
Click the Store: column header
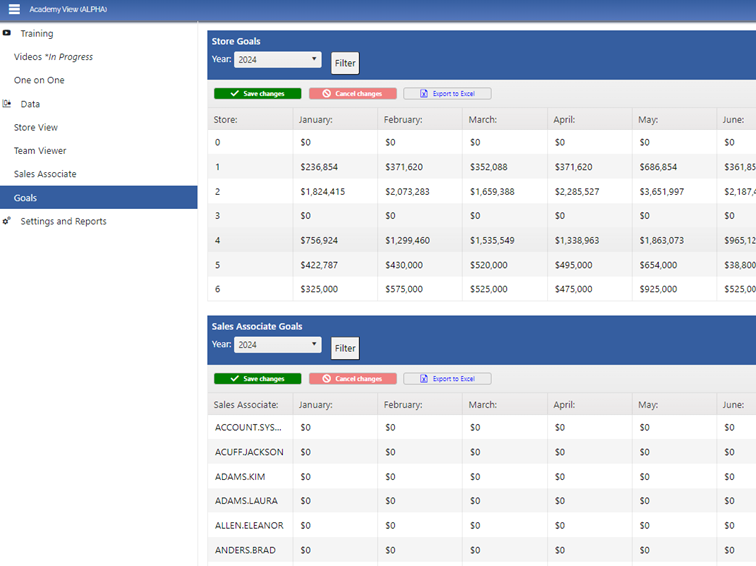pyautogui.click(x=250, y=120)
